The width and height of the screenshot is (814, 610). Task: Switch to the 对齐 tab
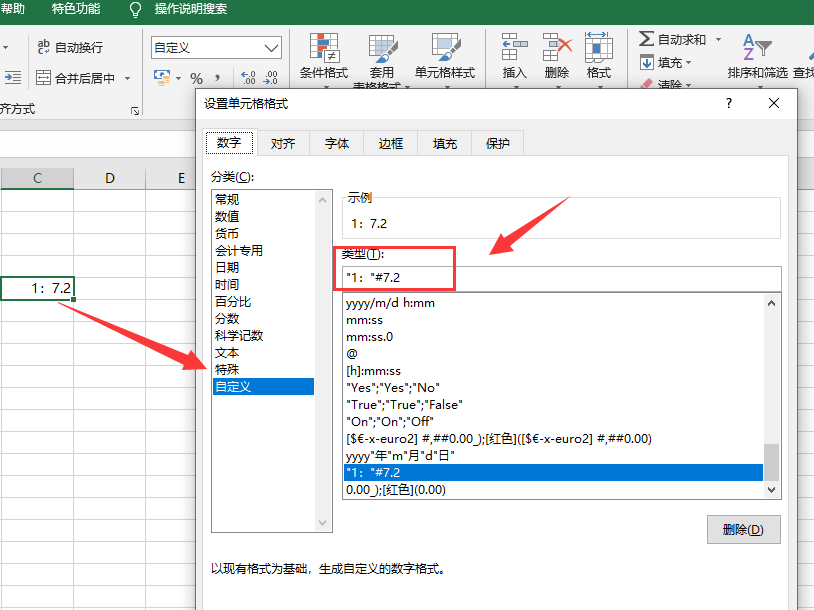click(283, 143)
